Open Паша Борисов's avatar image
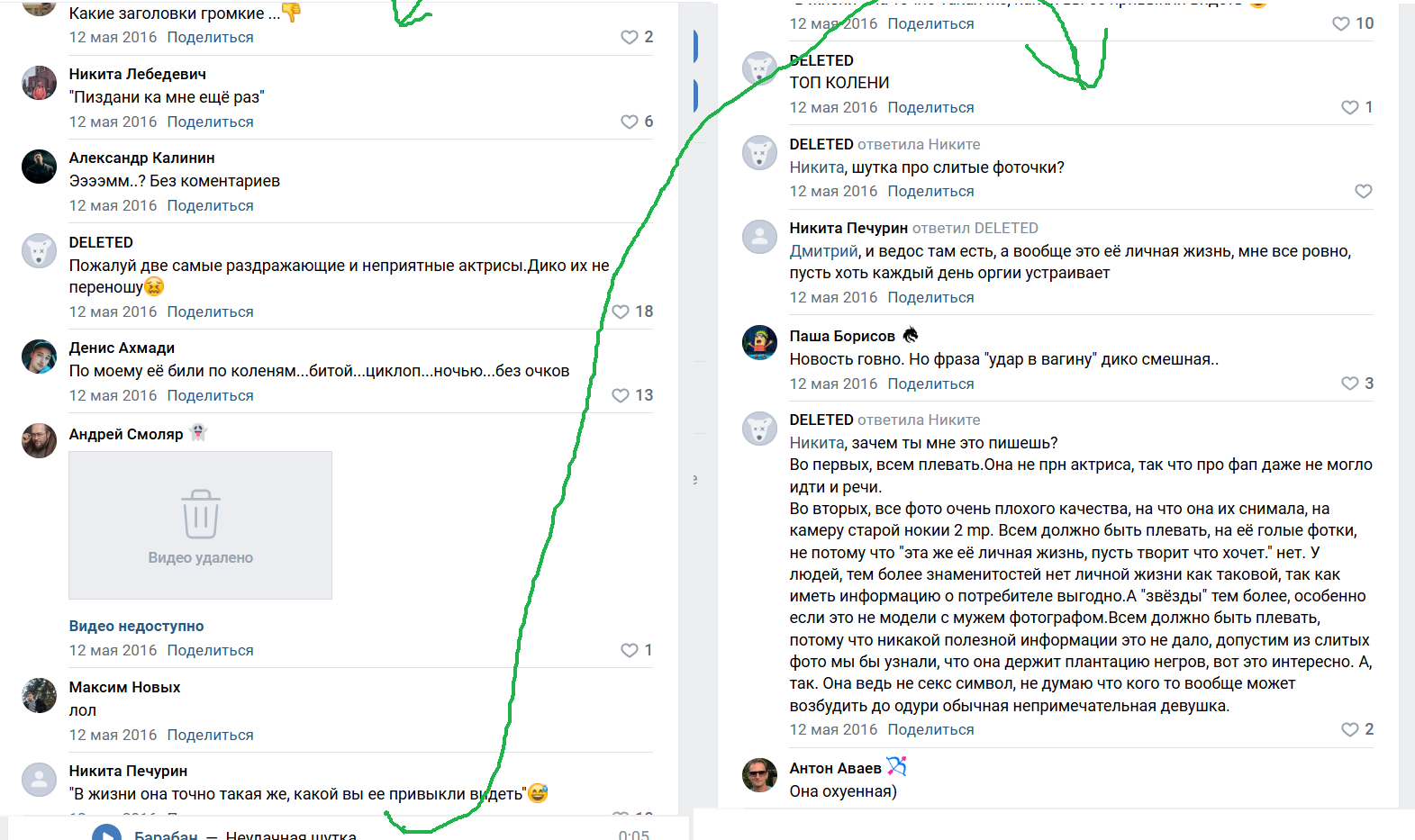Screen dimensions: 1415x840 coord(759,342)
